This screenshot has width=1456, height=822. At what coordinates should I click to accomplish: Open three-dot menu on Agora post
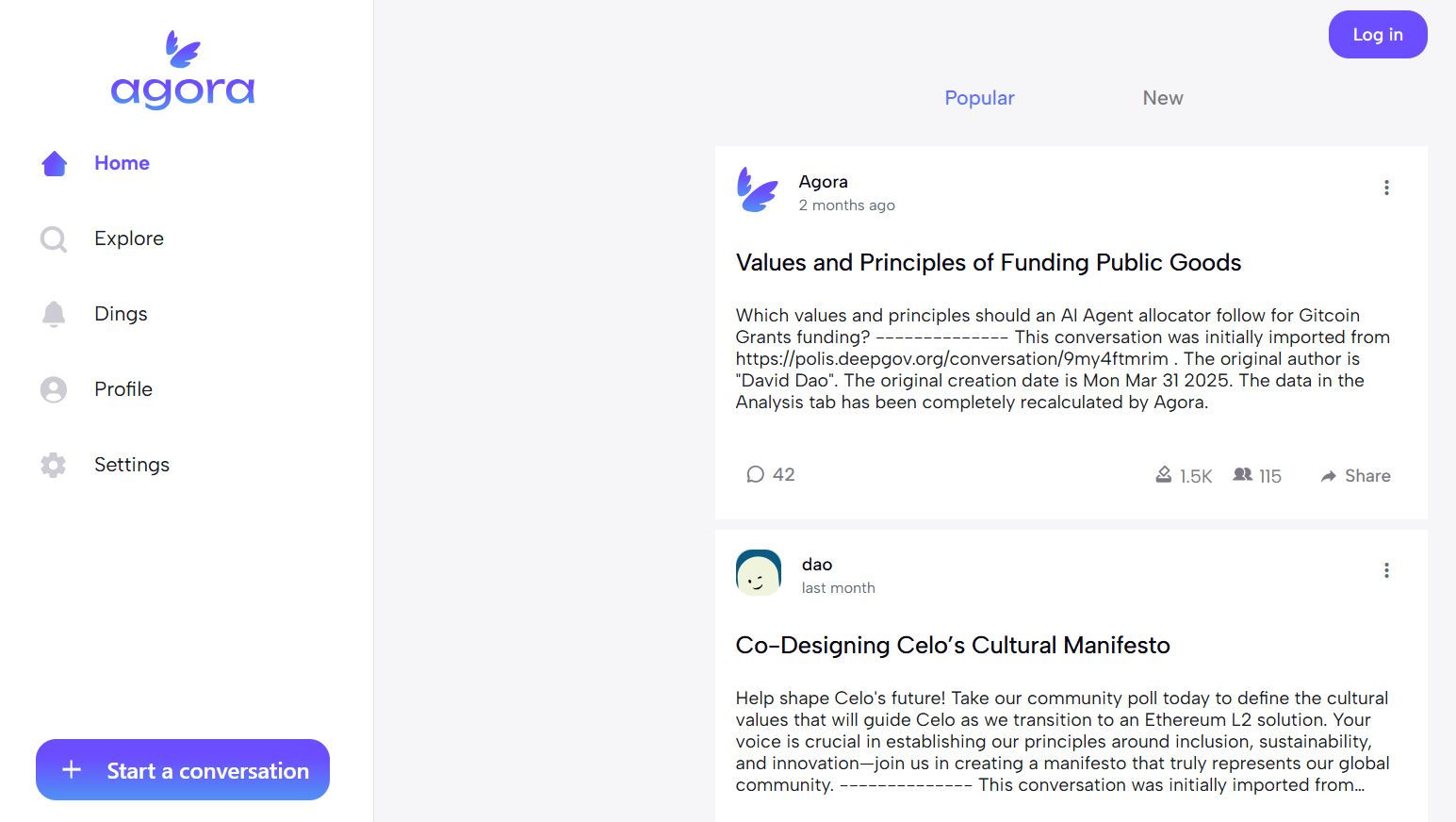click(x=1386, y=188)
